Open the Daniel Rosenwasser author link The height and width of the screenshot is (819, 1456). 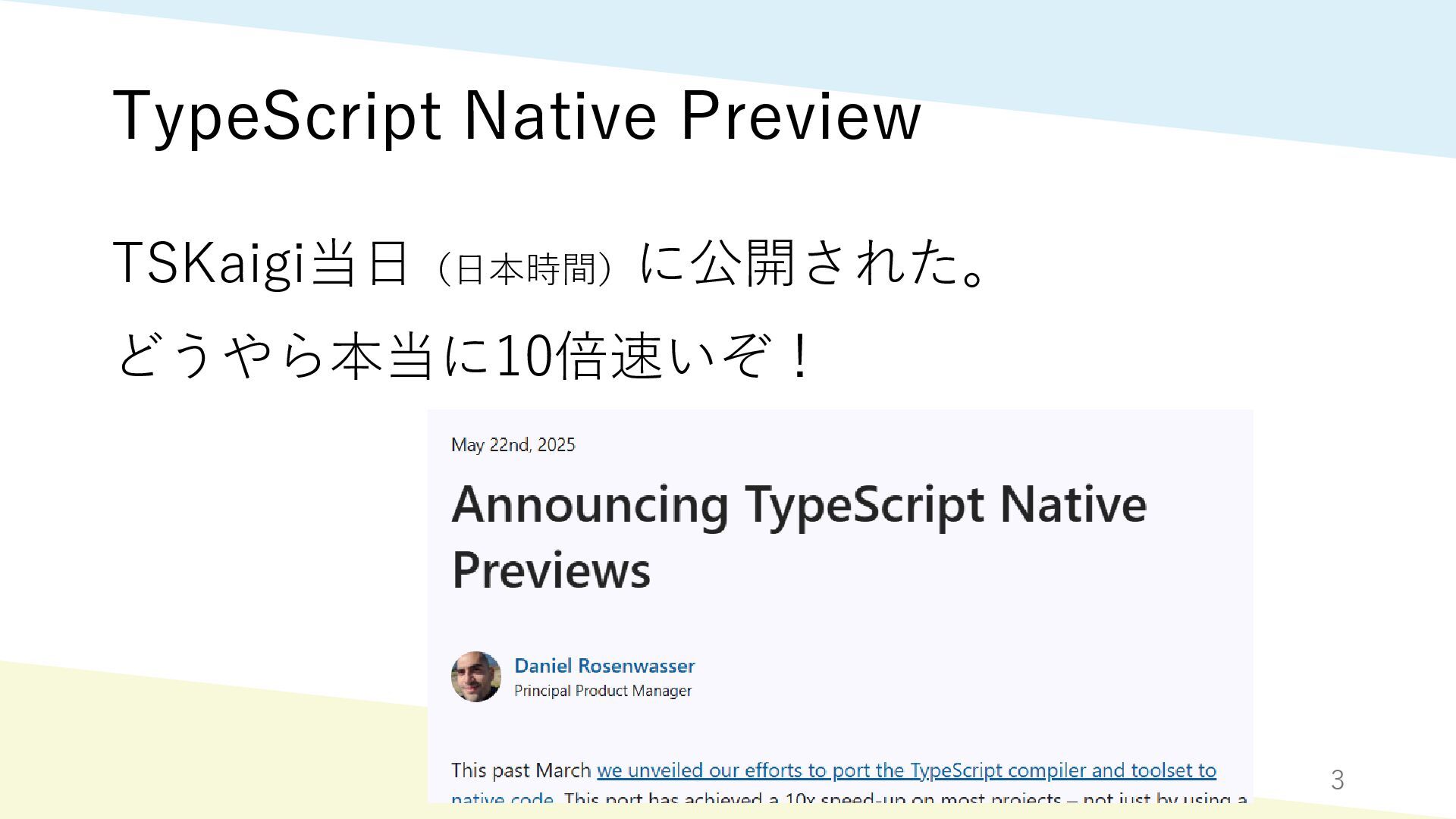tap(604, 666)
